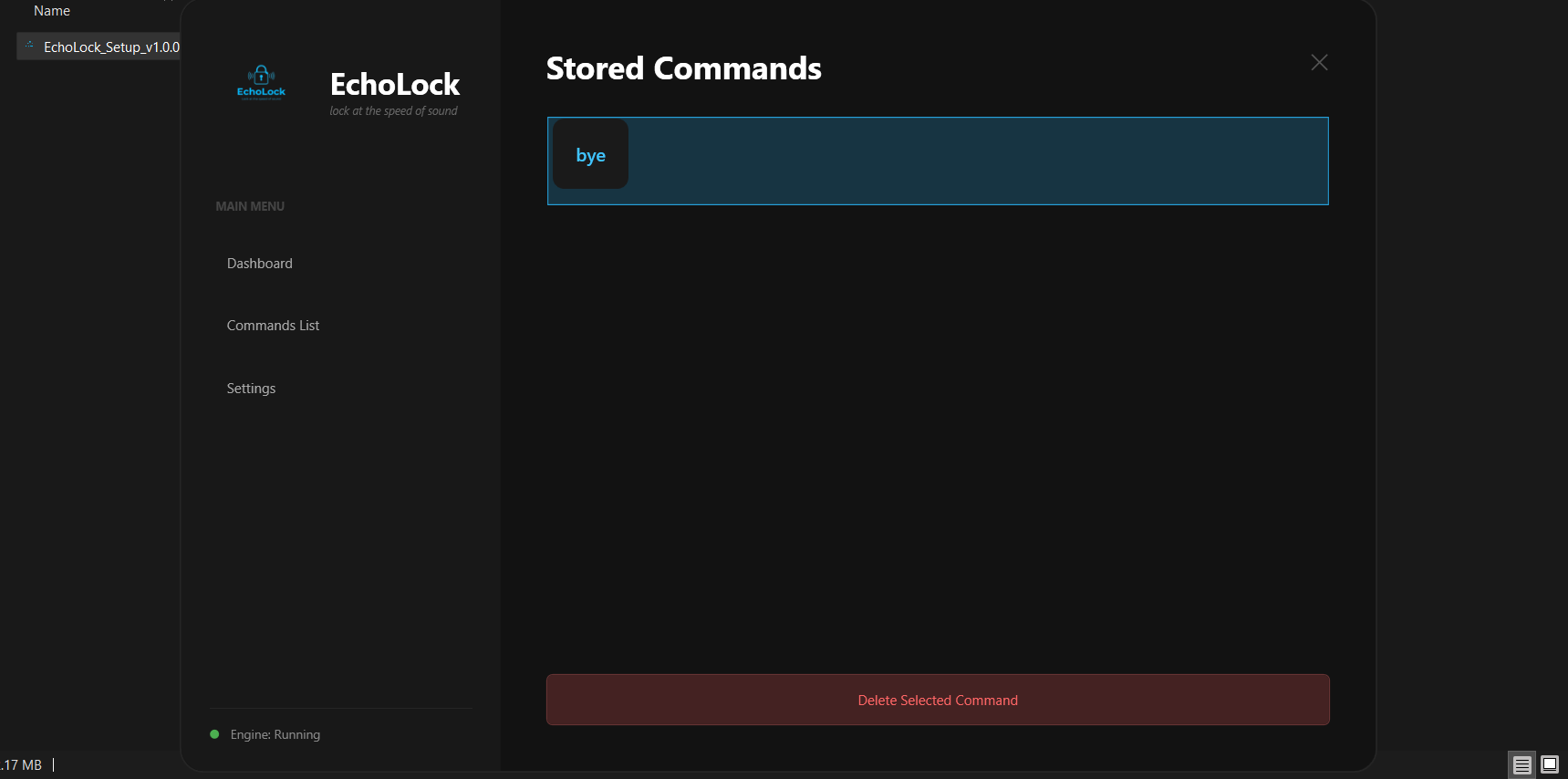
Task: Sort files by the Name column header
Action: 52,11
